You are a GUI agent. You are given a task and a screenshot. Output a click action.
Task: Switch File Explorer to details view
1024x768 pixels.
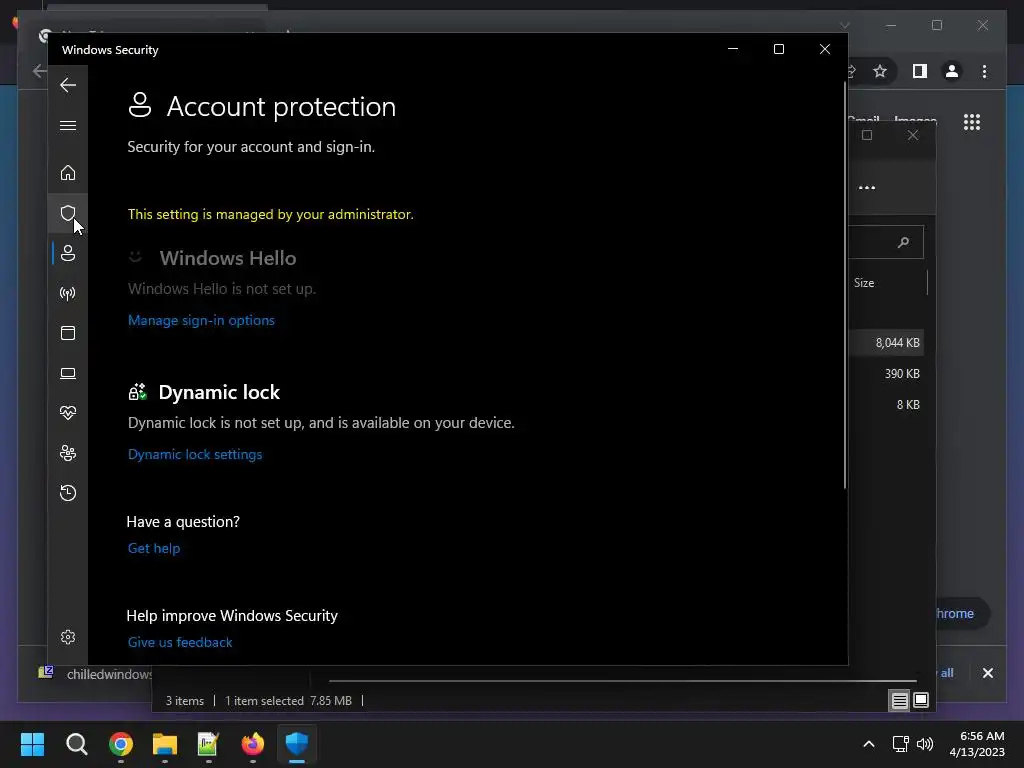tap(899, 701)
